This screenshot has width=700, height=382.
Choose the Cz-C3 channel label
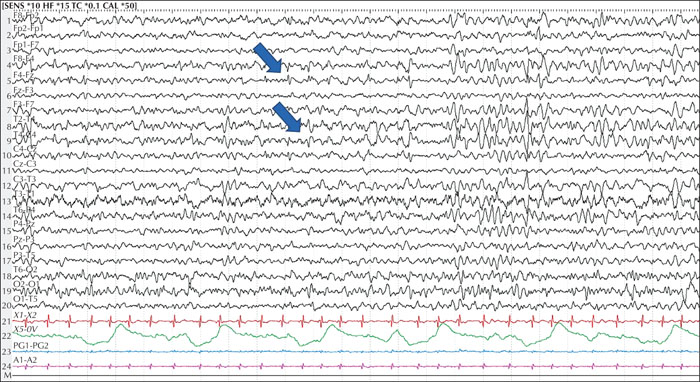[25, 164]
